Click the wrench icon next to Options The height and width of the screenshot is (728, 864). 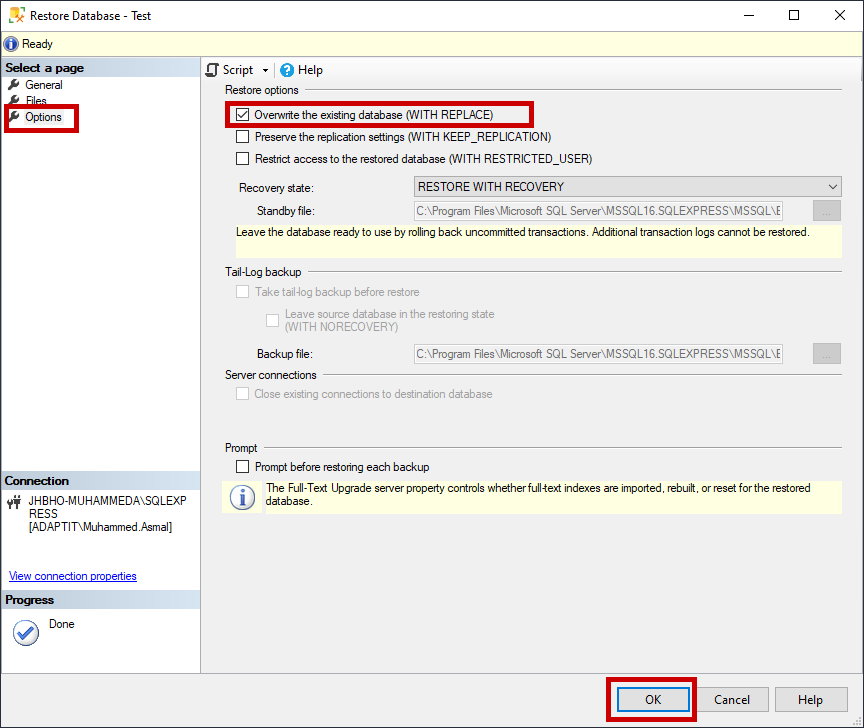pyautogui.click(x=14, y=116)
